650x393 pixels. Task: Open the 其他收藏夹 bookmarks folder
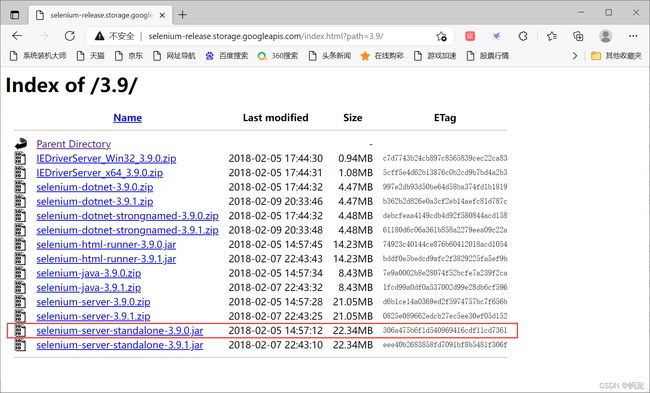point(616,56)
